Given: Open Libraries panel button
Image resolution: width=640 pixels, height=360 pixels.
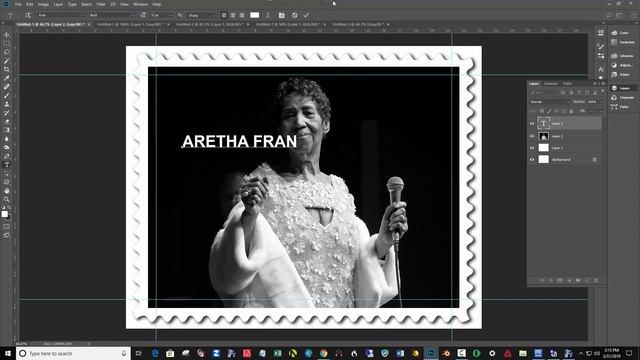Looking at the screenshot, I should coord(622,56).
